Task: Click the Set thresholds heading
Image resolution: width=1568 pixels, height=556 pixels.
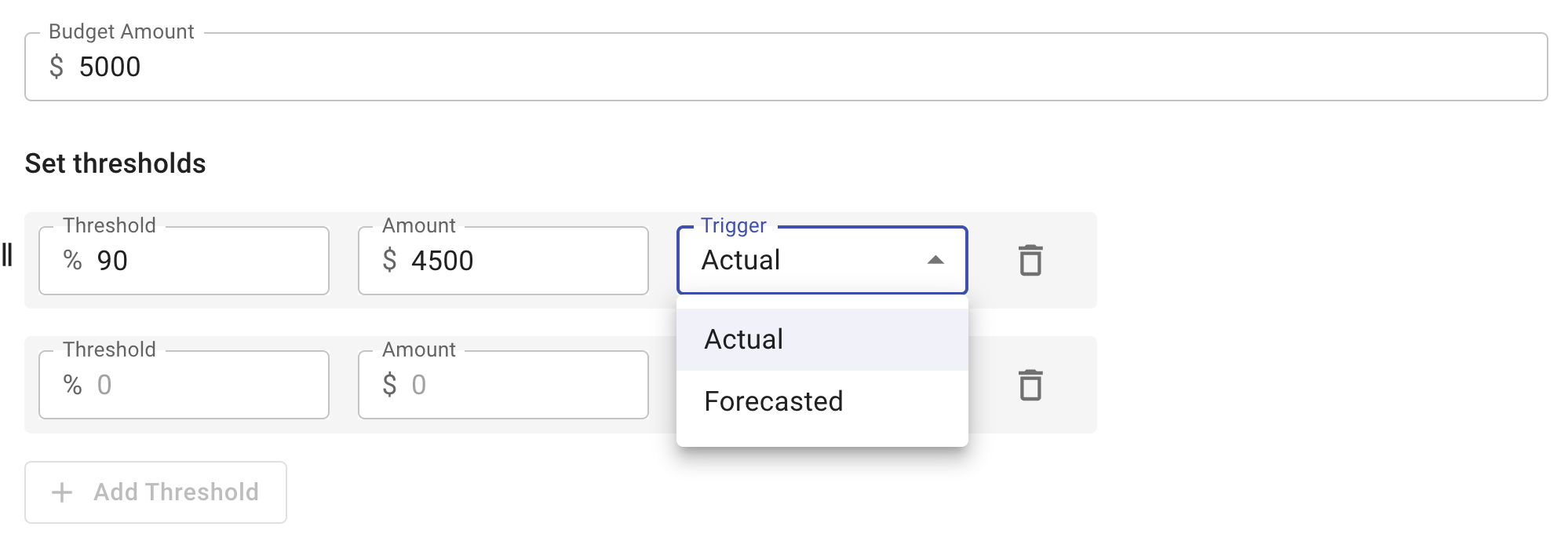Action: pyautogui.click(x=115, y=163)
